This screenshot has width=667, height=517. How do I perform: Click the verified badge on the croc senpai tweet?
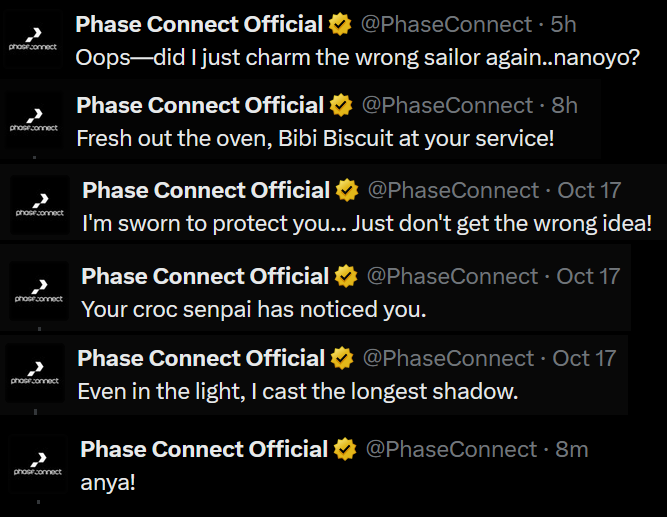point(346,276)
